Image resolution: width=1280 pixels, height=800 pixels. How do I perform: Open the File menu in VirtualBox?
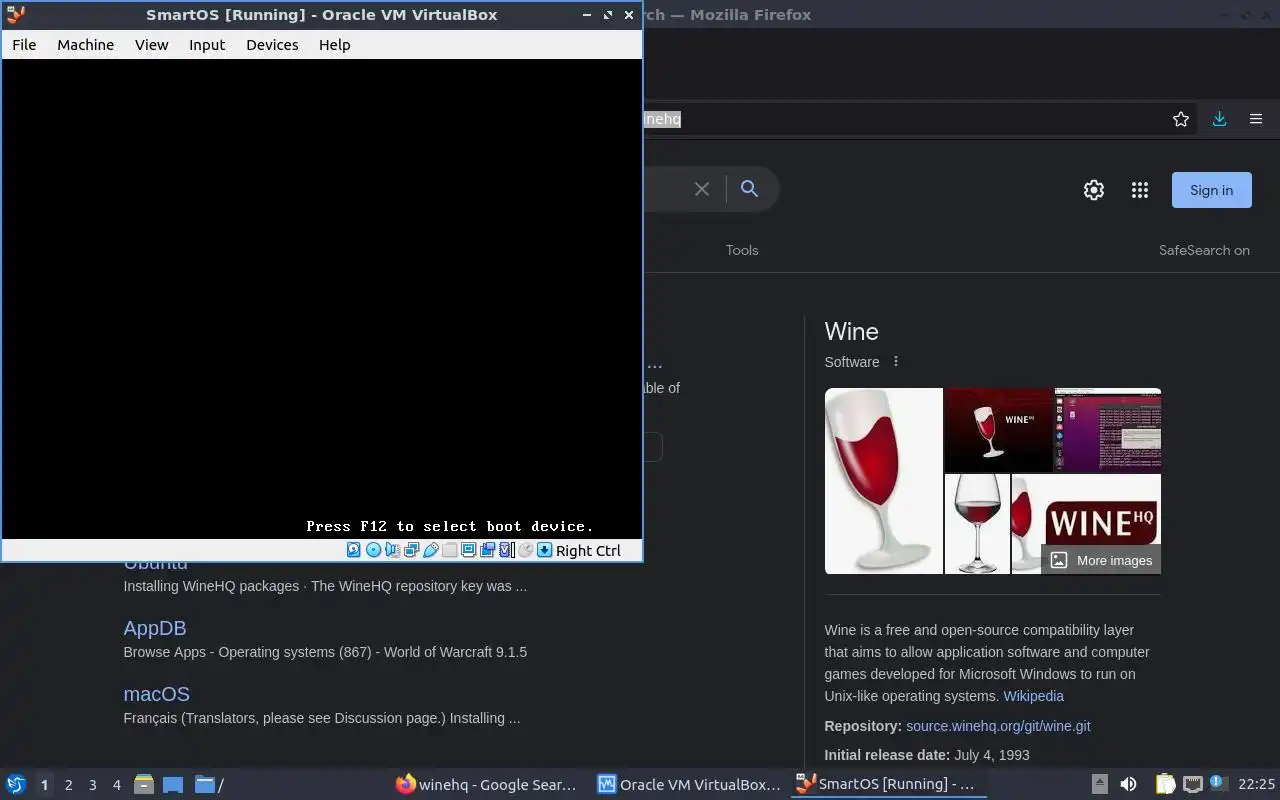pyautogui.click(x=24, y=45)
